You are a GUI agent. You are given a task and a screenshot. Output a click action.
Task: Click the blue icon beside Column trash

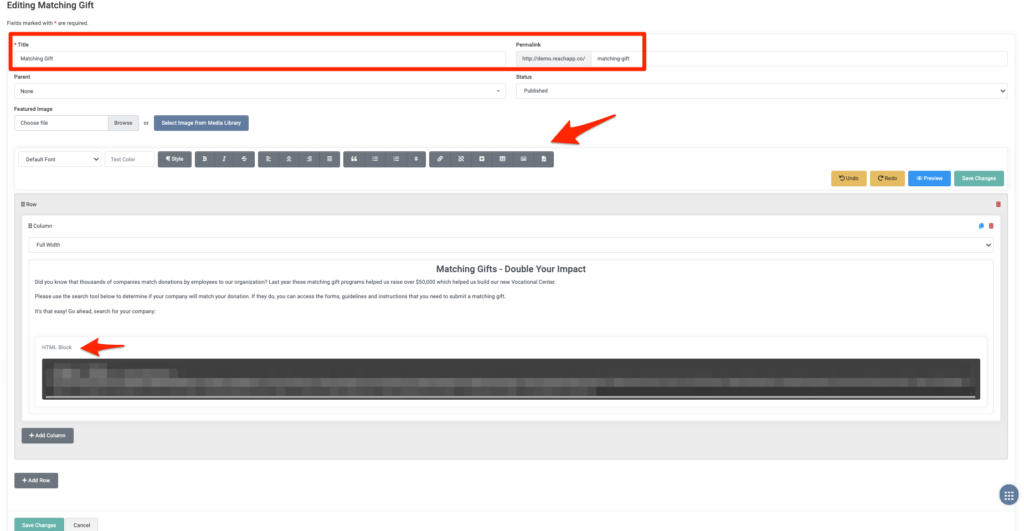981,226
